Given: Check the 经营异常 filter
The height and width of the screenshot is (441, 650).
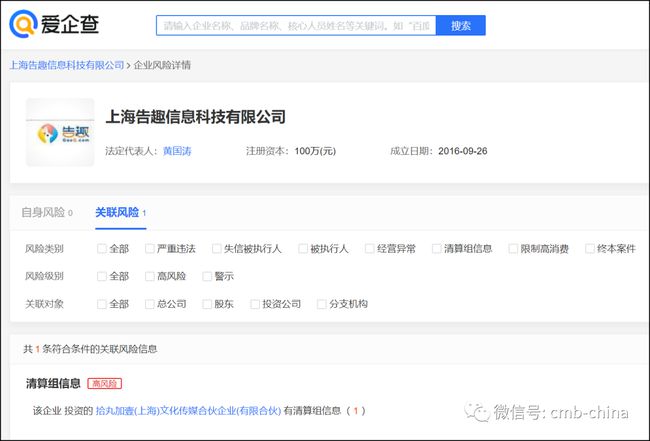Looking at the screenshot, I should click(x=369, y=249).
